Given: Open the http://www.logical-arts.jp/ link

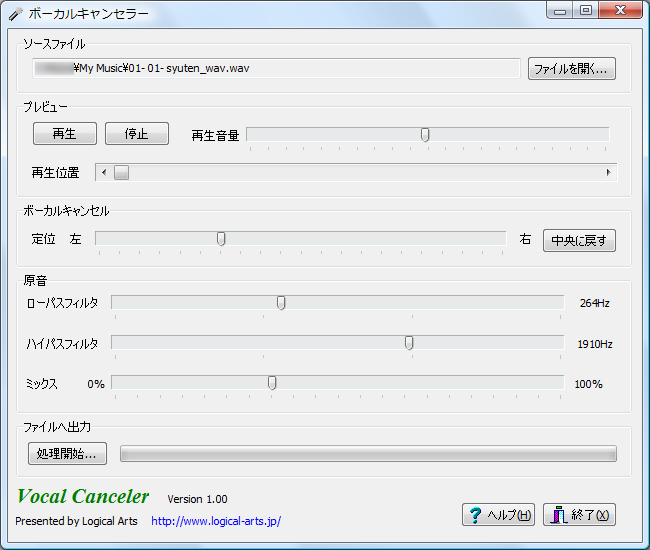Looking at the screenshot, I should click(216, 521).
